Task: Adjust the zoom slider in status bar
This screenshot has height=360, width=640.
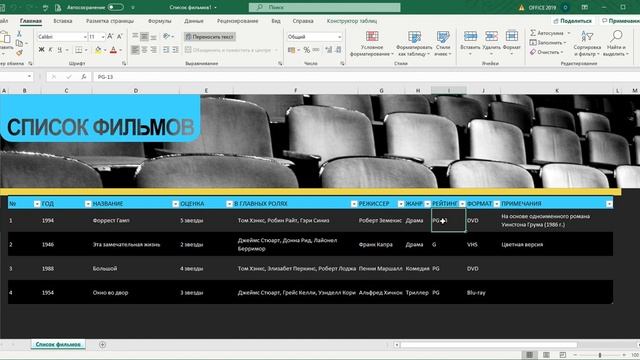Action: [x=600, y=355]
